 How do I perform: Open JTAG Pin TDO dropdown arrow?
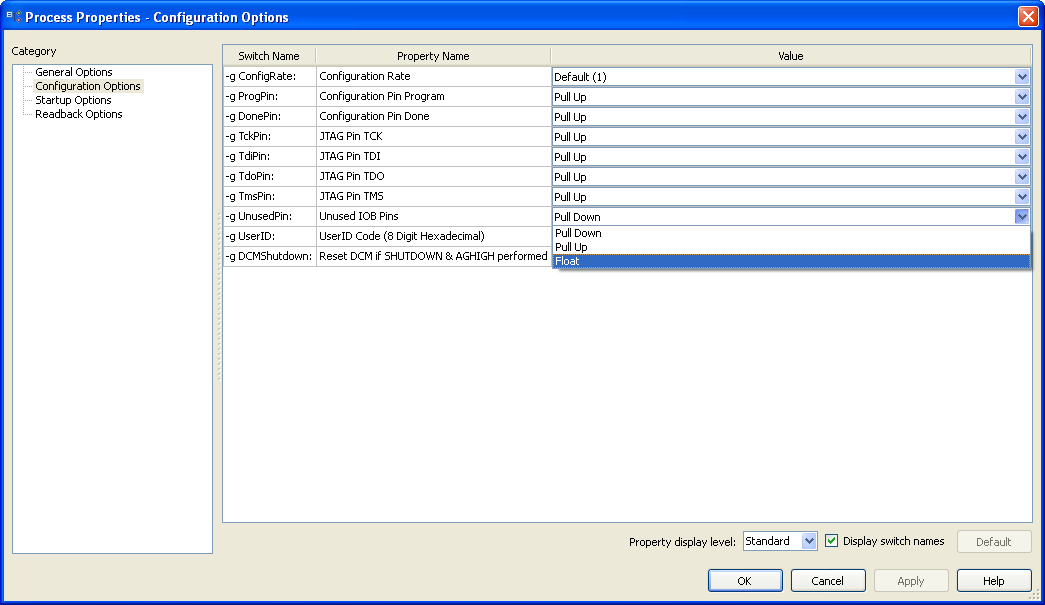pyautogui.click(x=1022, y=177)
